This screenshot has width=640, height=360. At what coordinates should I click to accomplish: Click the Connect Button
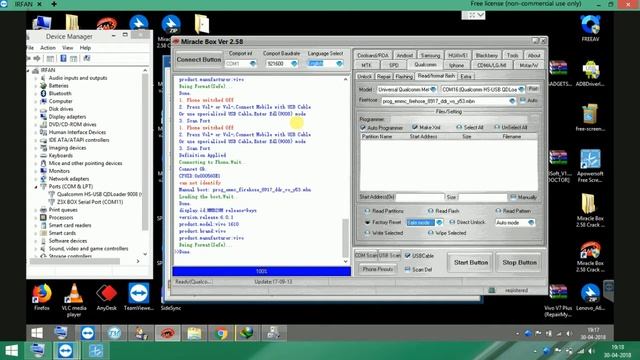pos(199,60)
